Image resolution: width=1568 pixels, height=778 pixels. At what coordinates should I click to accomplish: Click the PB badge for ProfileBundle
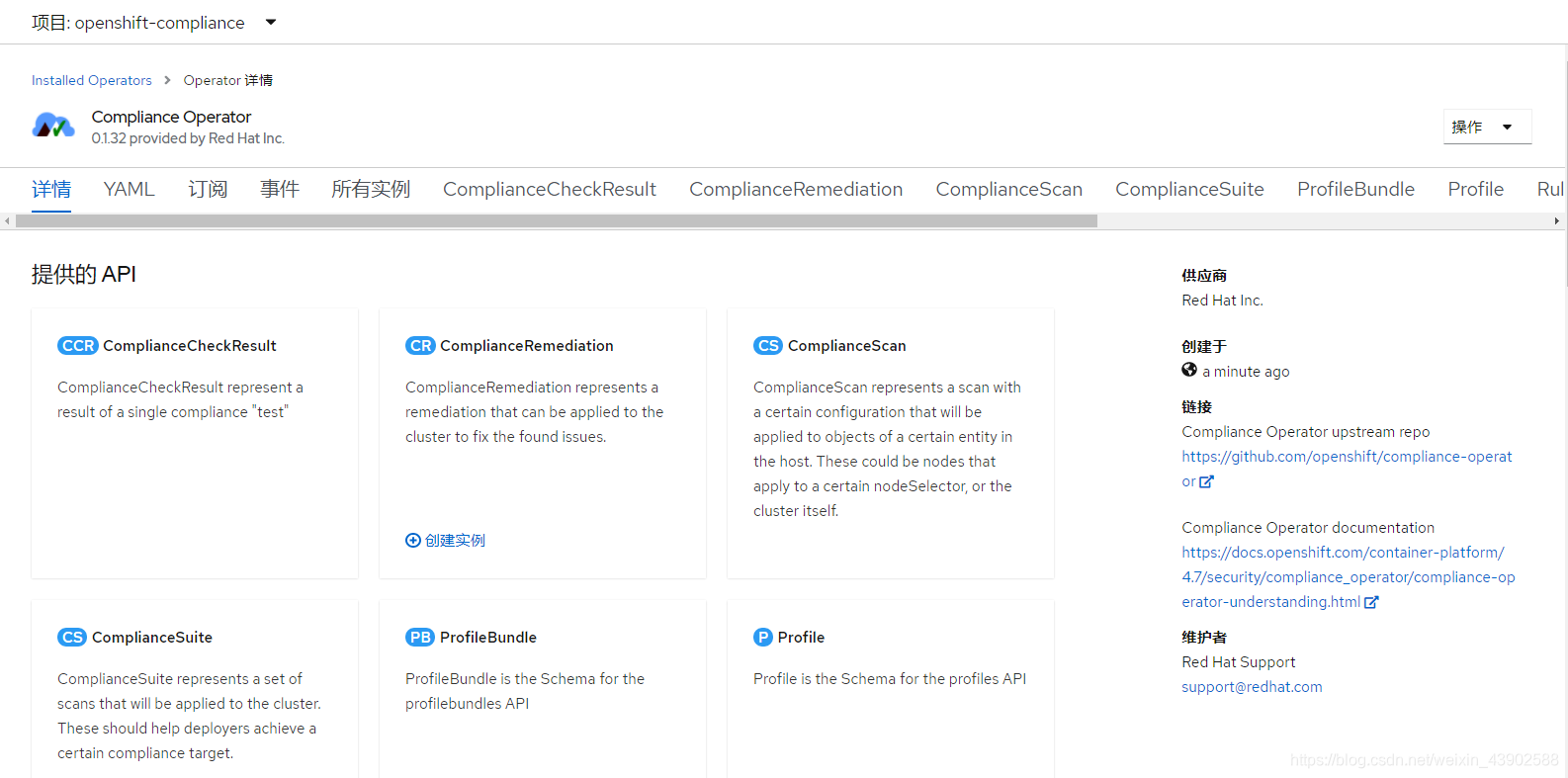pos(420,638)
